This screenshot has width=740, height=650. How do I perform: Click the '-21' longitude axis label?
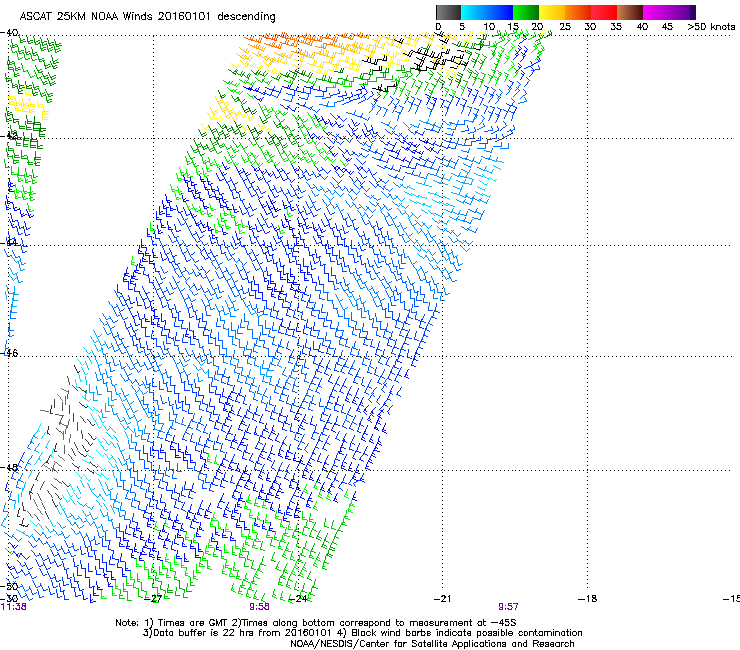pyautogui.click(x=443, y=599)
